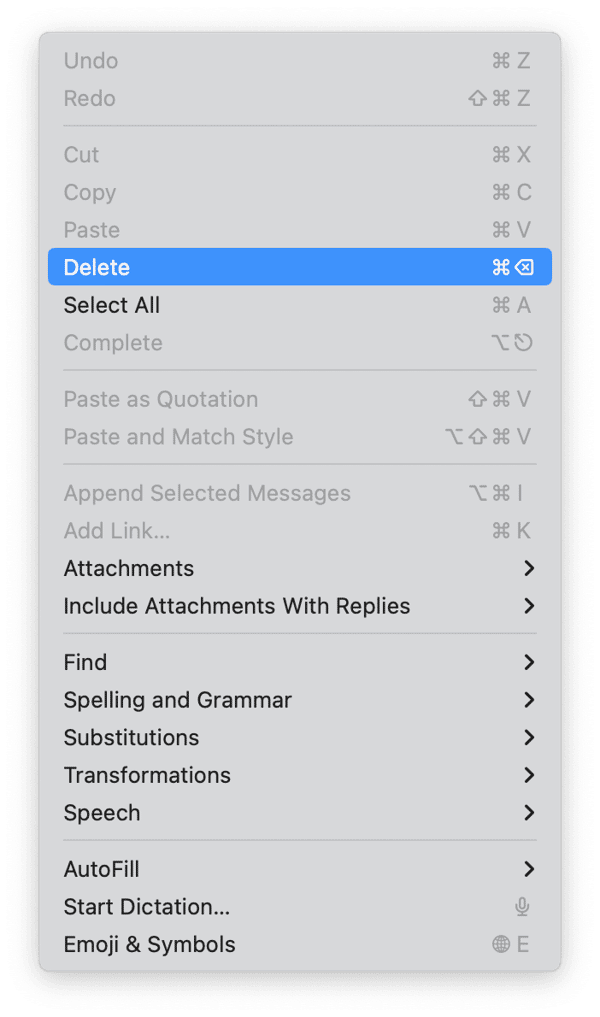600x1017 pixels.
Task: Open the AutoFill submenu
Action: [102, 869]
